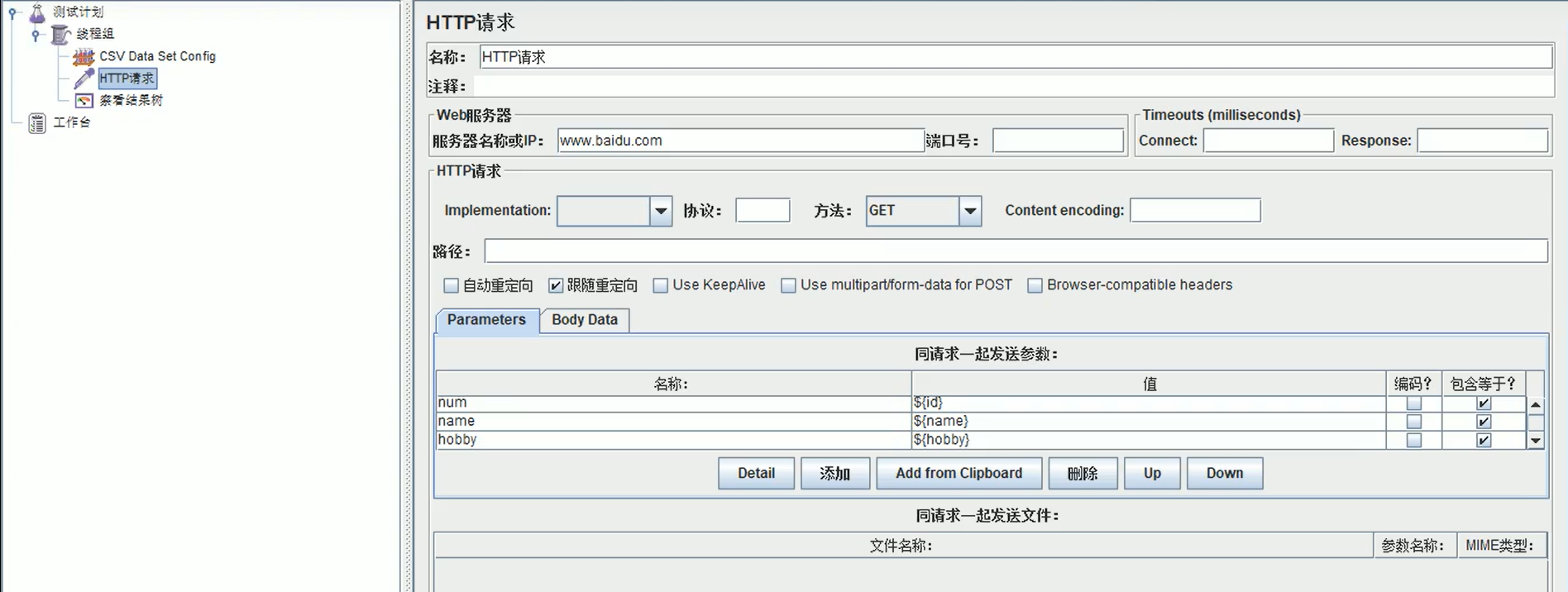Enable Browser-compatible headers checkbox

(1035, 285)
